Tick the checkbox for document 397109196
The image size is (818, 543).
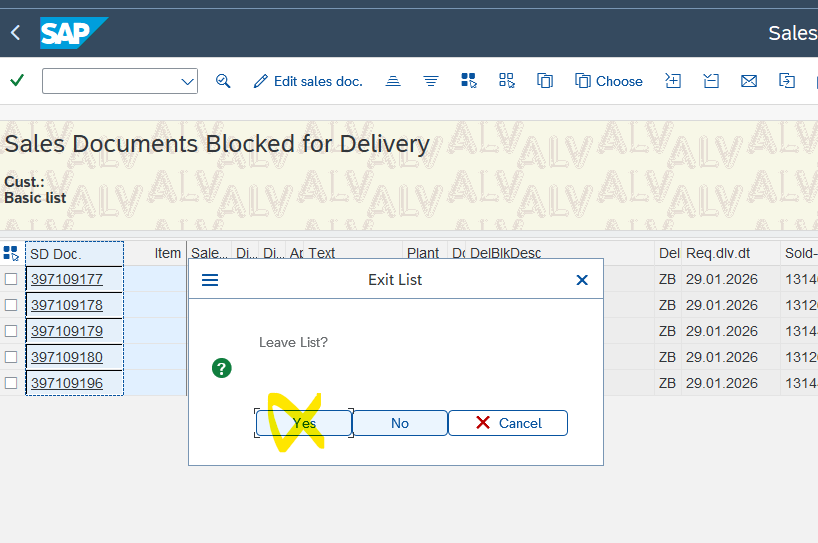pos(11,383)
